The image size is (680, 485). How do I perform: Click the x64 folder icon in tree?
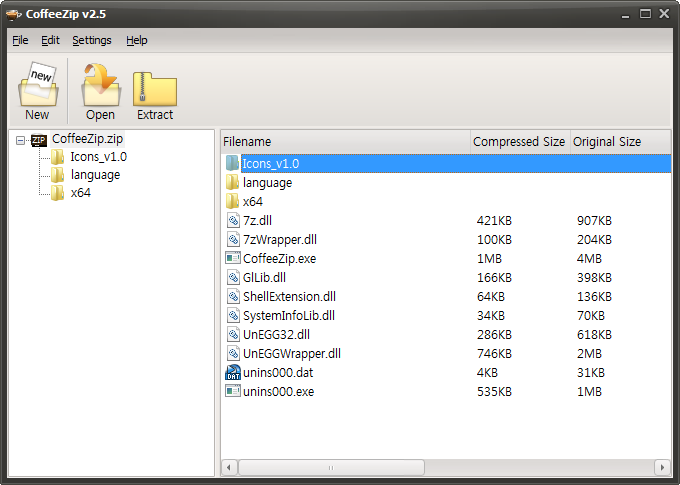[57, 193]
